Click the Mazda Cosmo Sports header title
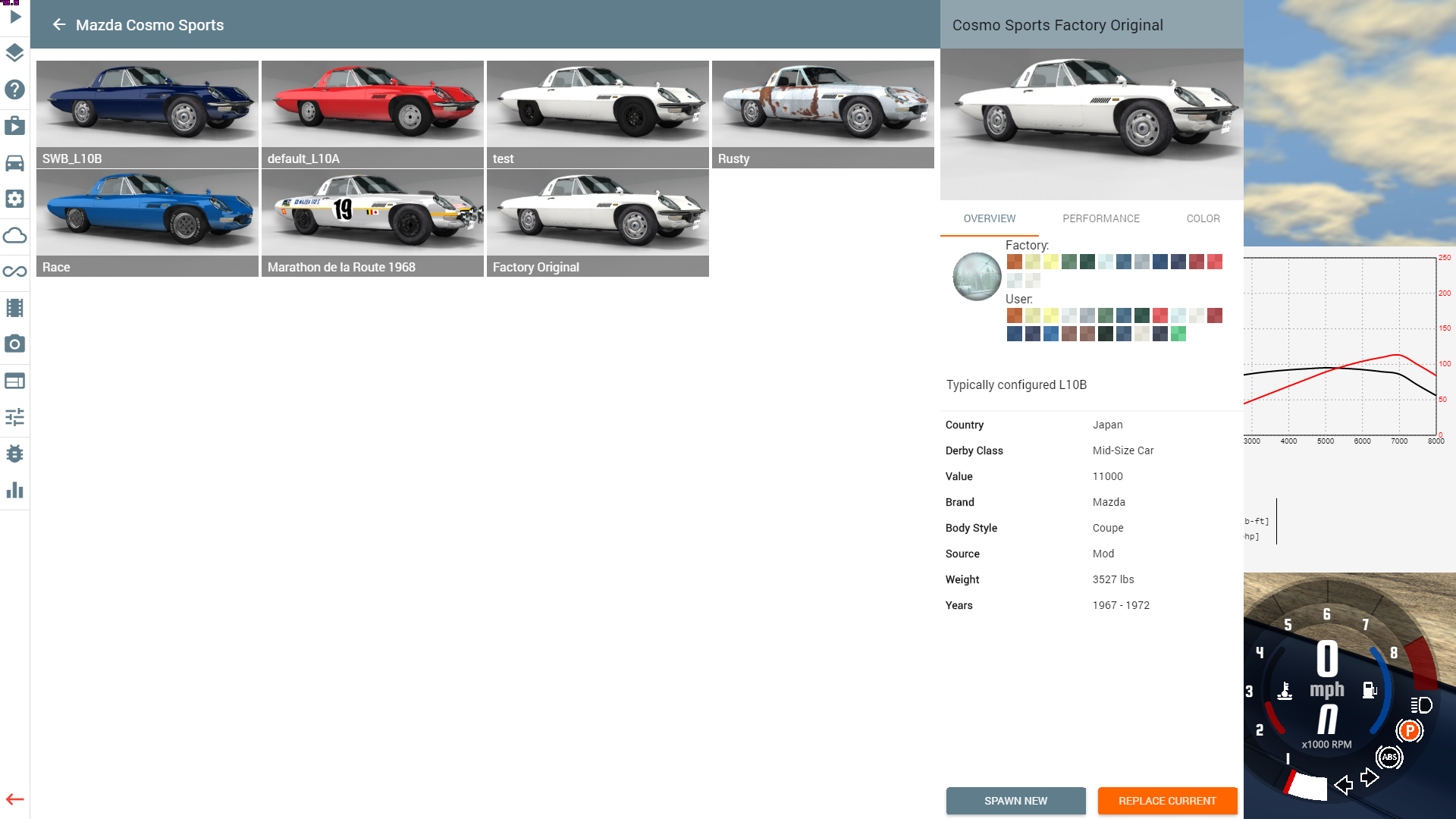The height and width of the screenshot is (819, 1456). [x=150, y=25]
